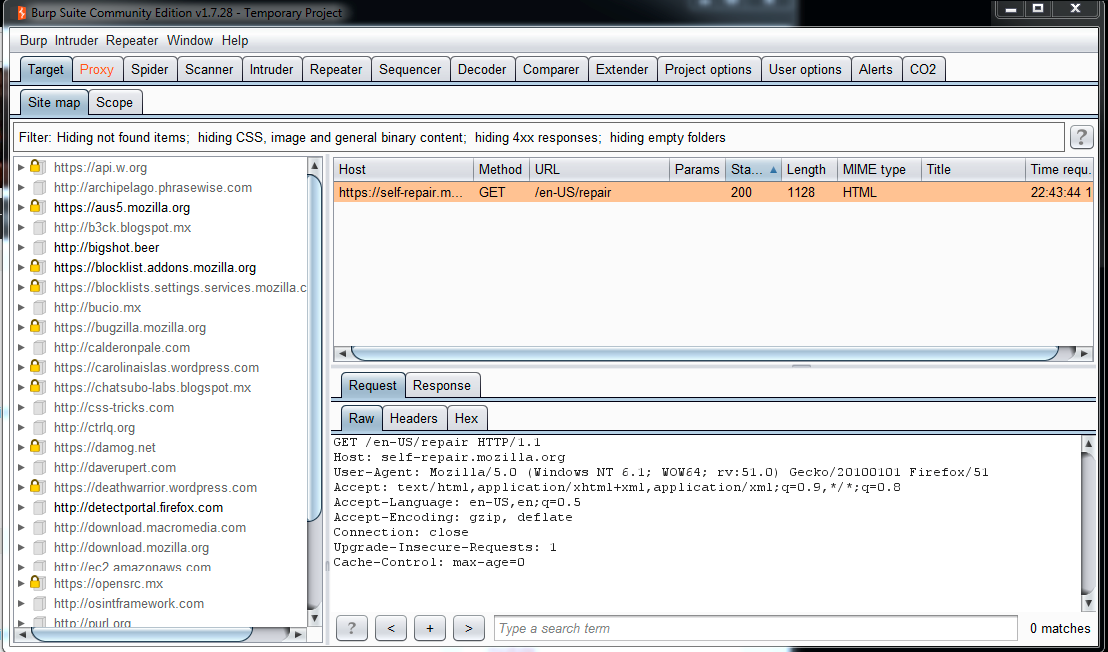Click the search help question mark button
This screenshot has height=652, width=1108.
[352, 628]
